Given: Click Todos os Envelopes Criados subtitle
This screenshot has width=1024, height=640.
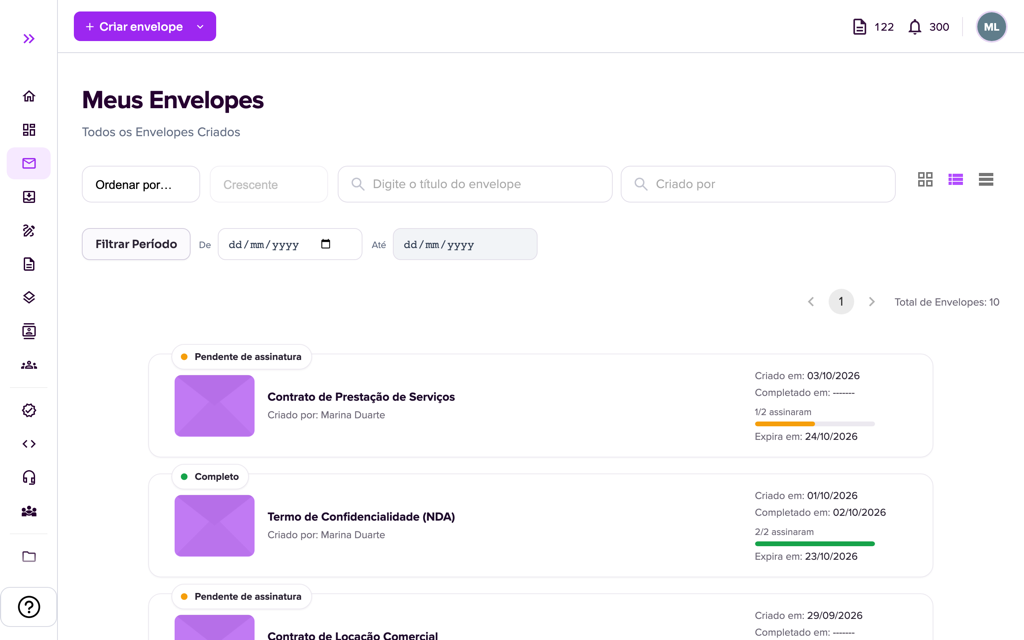Looking at the screenshot, I should [x=161, y=132].
